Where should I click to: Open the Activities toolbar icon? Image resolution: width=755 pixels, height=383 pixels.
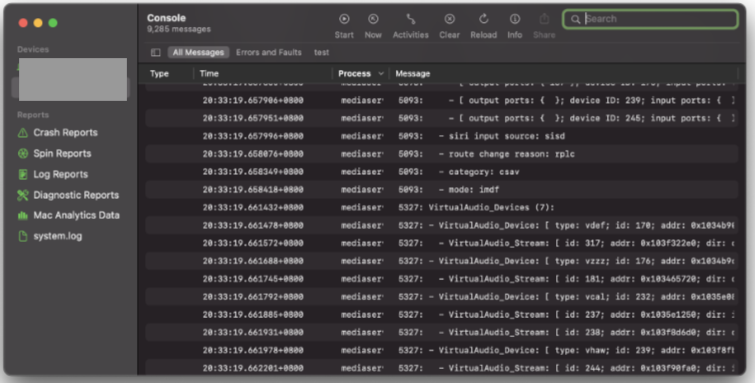[x=410, y=19]
